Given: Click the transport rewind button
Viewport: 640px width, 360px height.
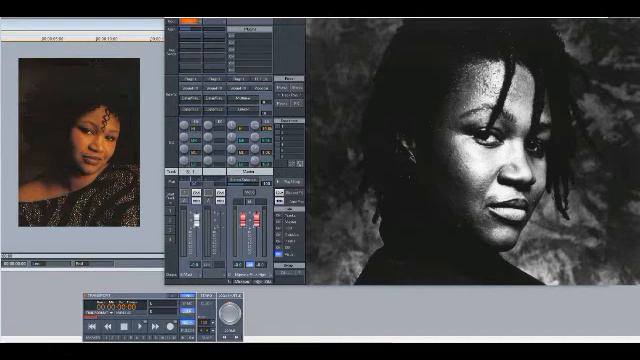Looking at the screenshot, I should coord(108,327).
